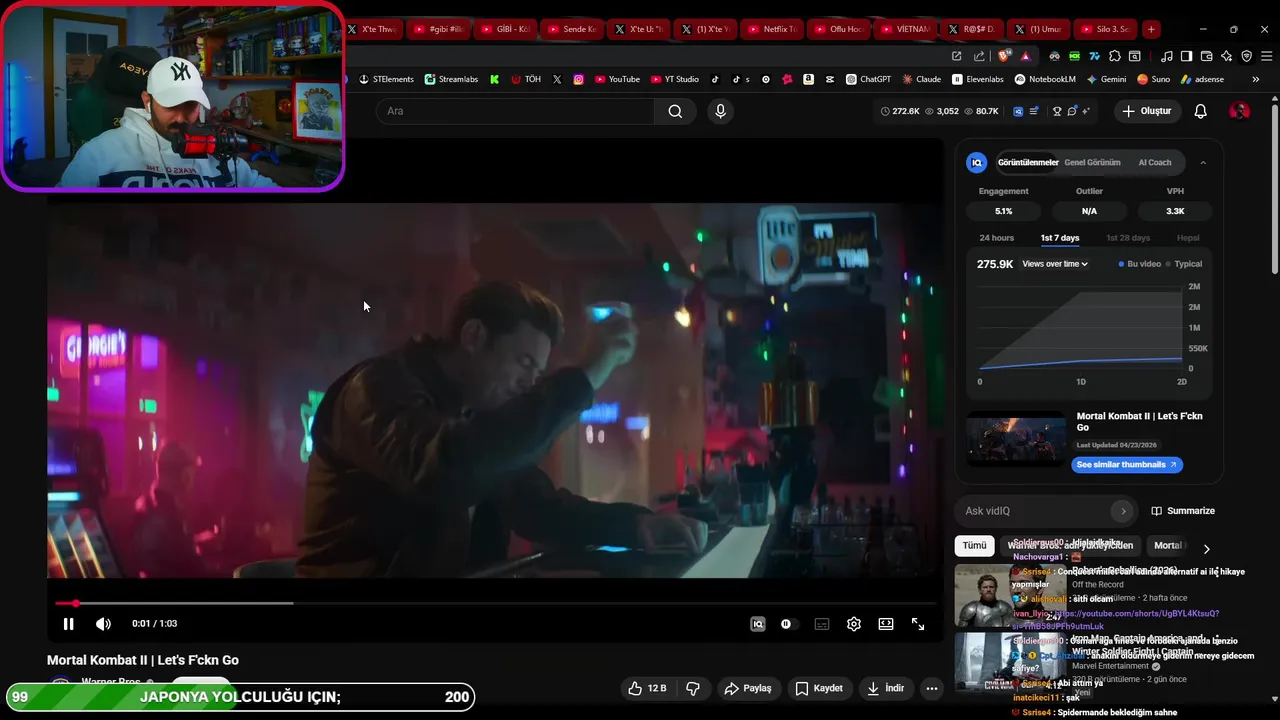Click the Summarize button
This screenshot has height=720, width=1280.
click(1183, 511)
